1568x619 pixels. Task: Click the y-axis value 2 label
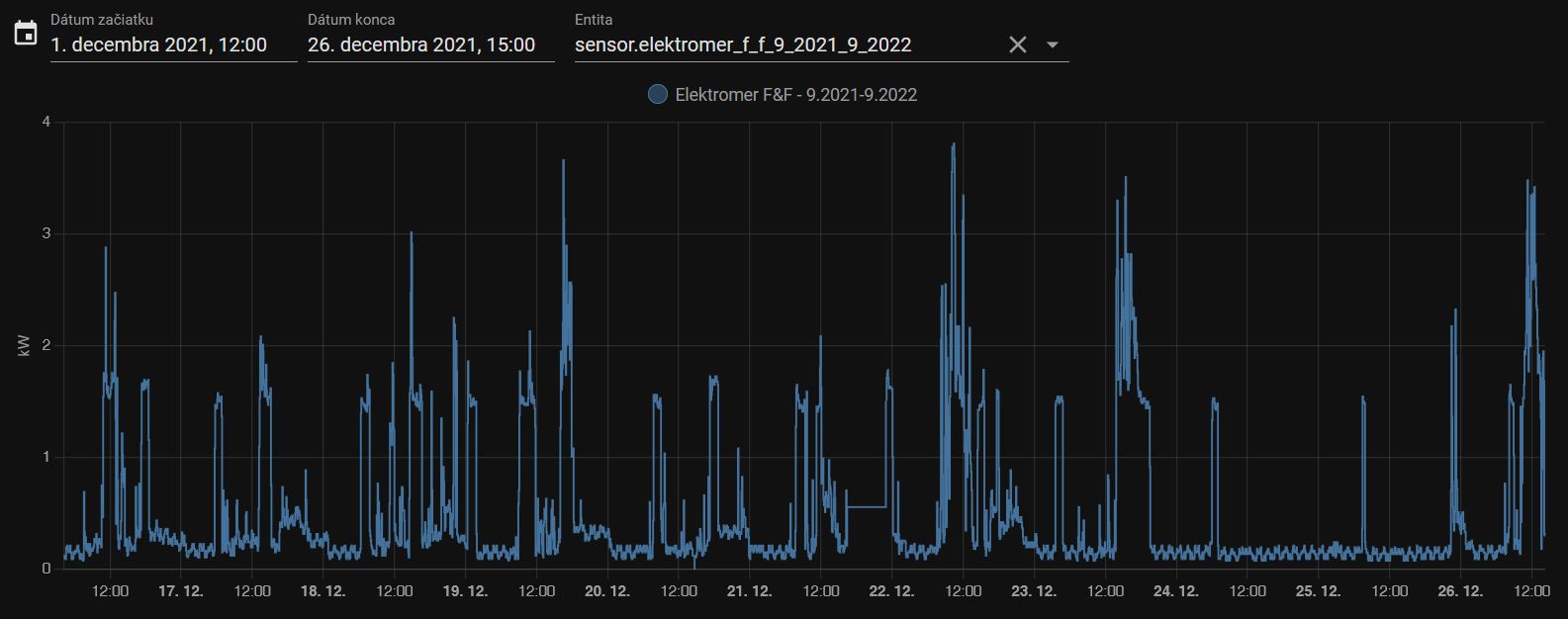pyautogui.click(x=46, y=345)
